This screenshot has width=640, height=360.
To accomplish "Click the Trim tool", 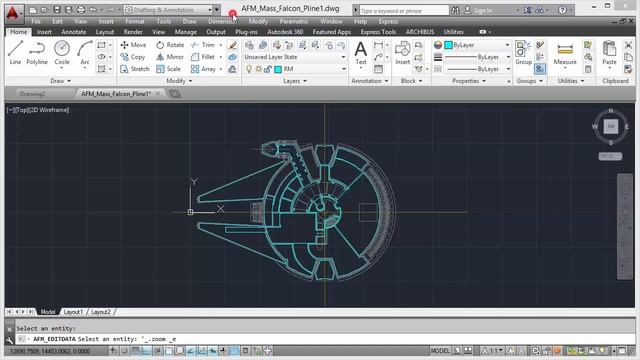I will click(x=203, y=45).
